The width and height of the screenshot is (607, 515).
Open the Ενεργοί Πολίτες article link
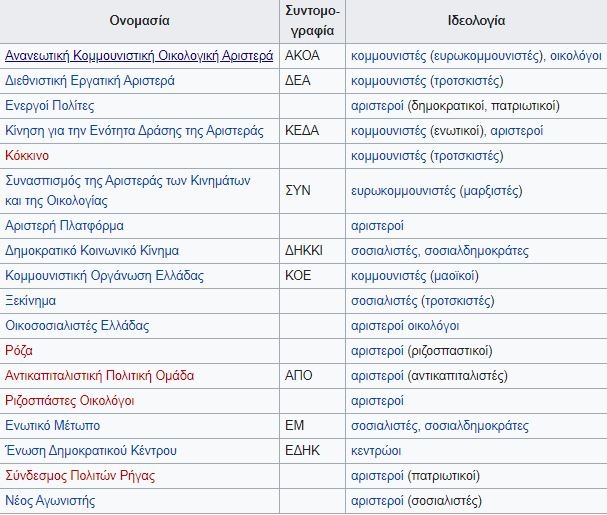49,105
